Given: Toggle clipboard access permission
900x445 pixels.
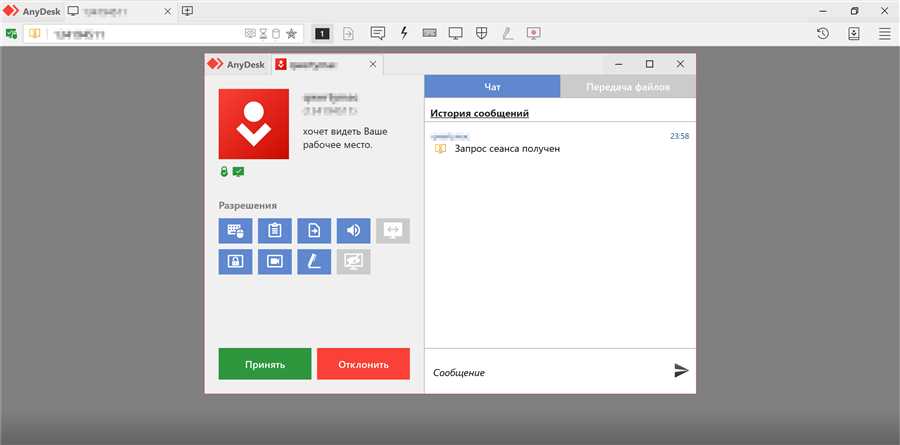Looking at the screenshot, I should pos(275,231).
